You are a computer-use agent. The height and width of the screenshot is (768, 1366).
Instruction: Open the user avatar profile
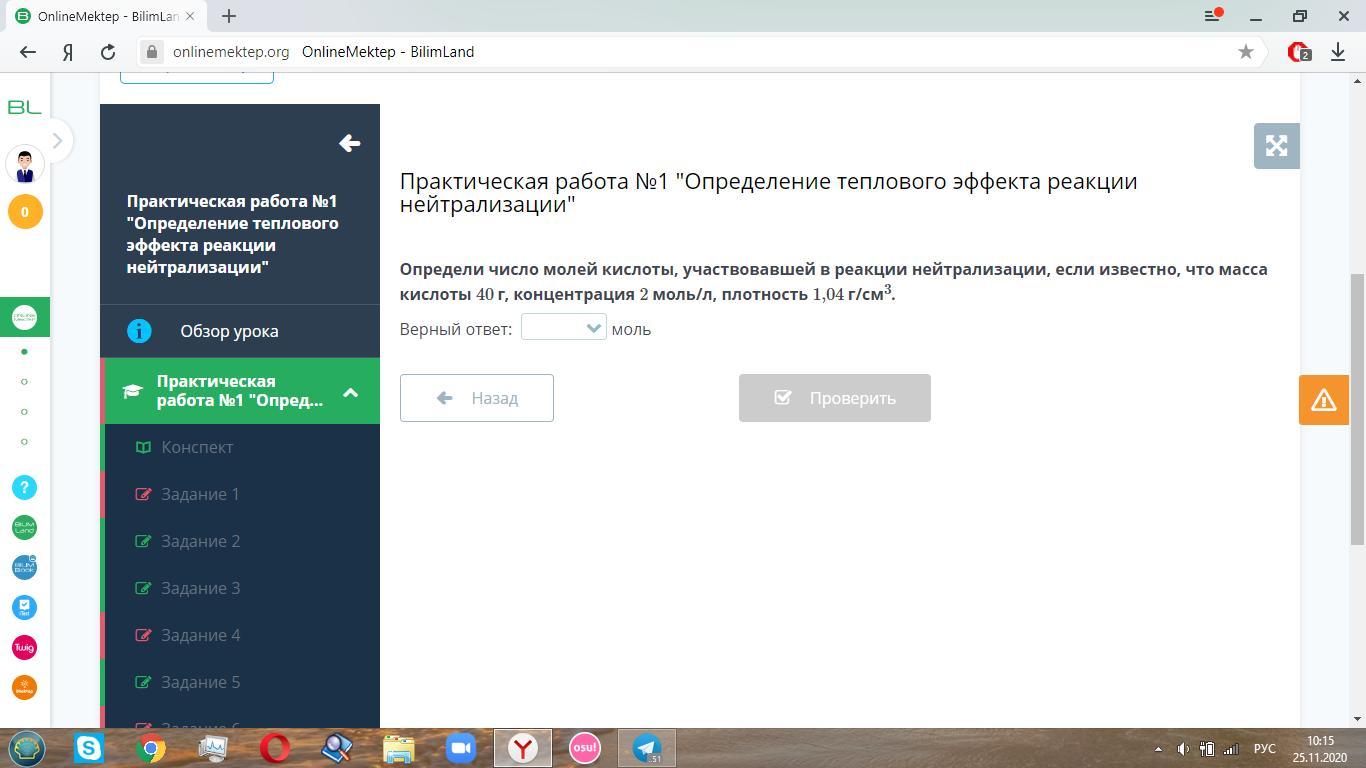point(25,164)
